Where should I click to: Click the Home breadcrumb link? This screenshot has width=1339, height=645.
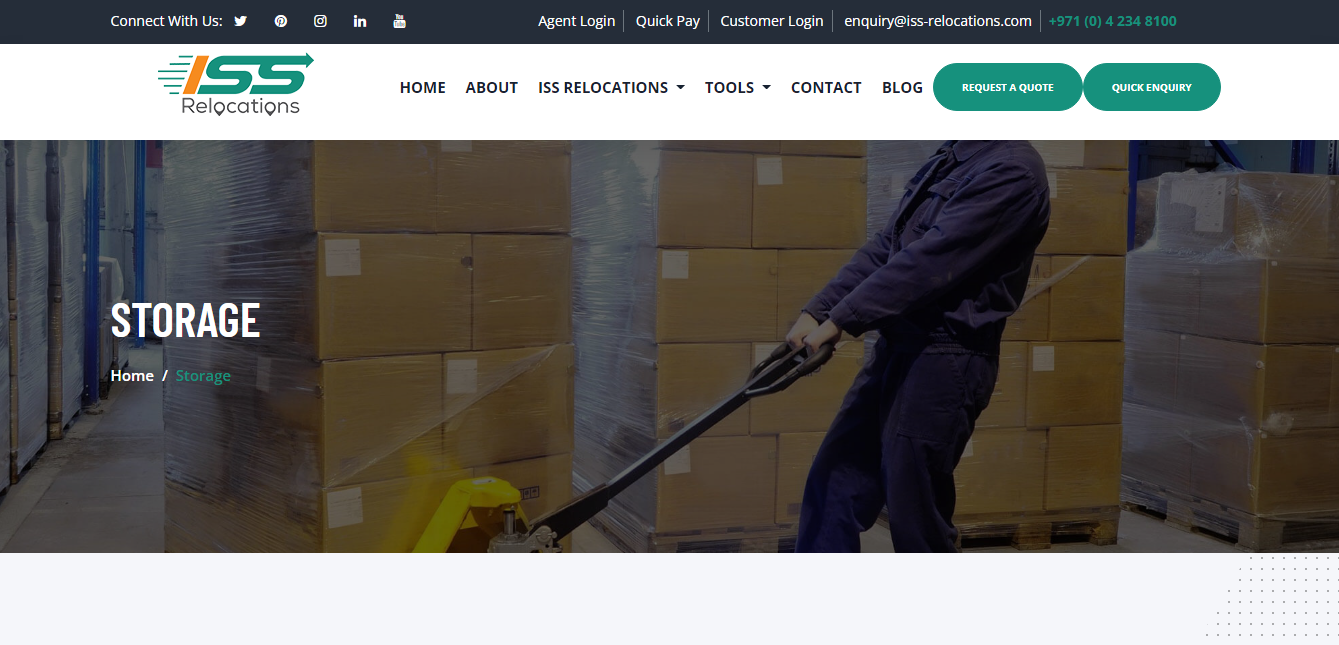coord(132,376)
